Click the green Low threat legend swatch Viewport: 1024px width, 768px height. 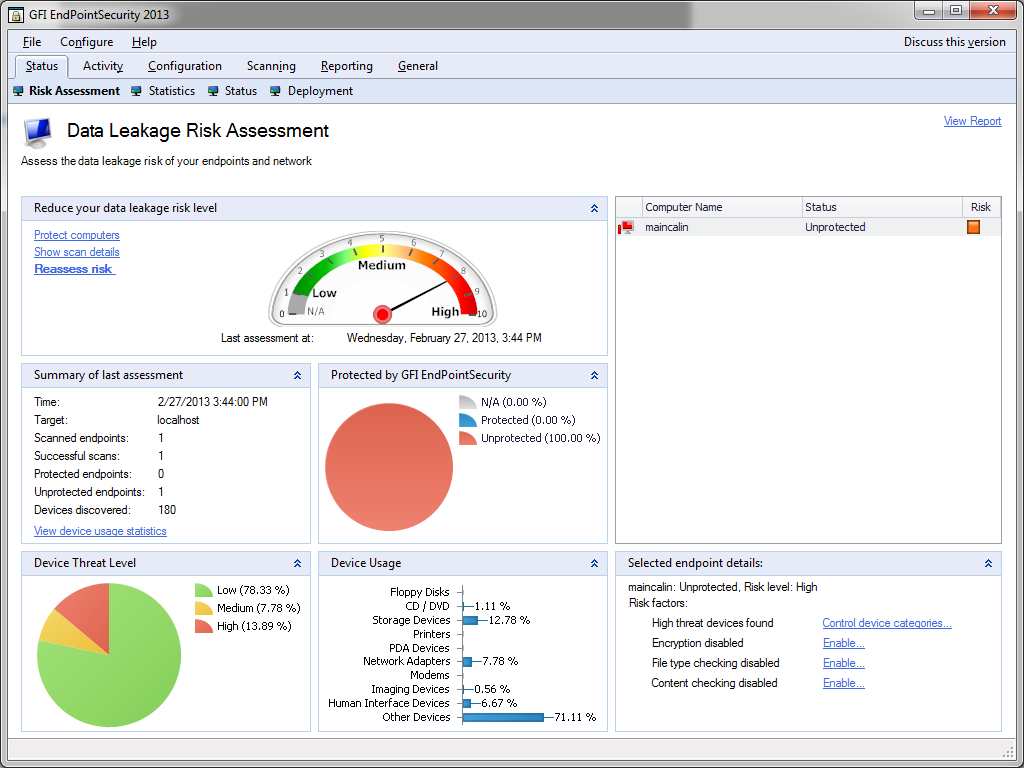(203, 590)
